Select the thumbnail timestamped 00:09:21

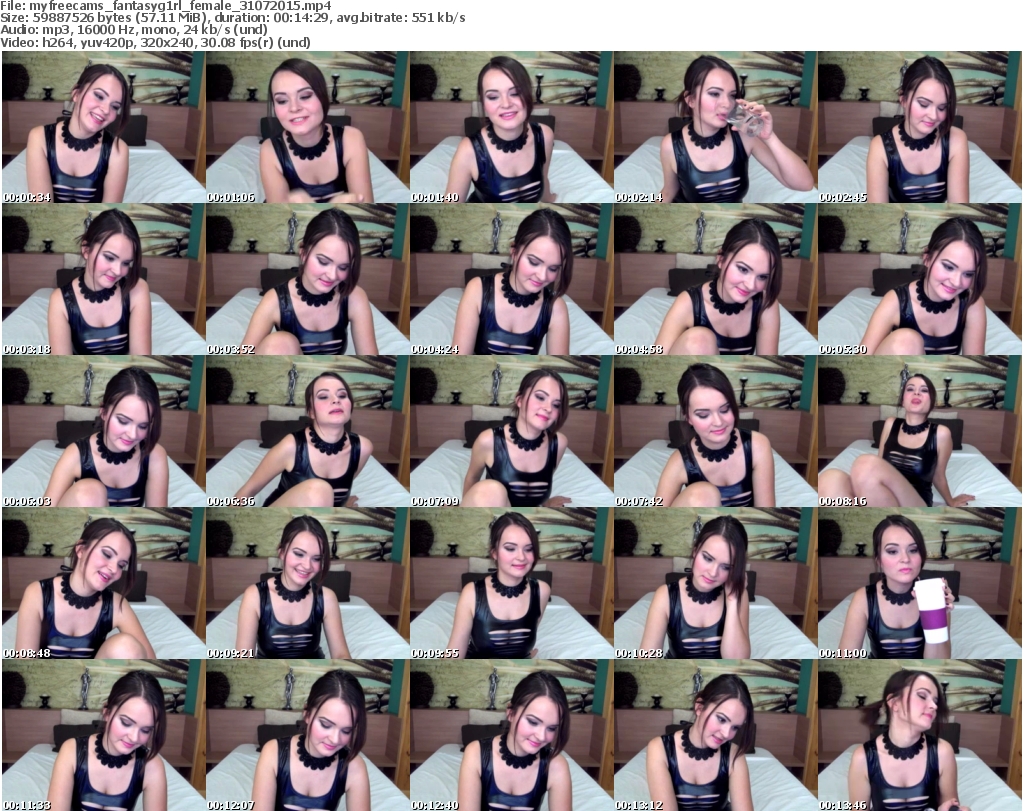pos(308,584)
